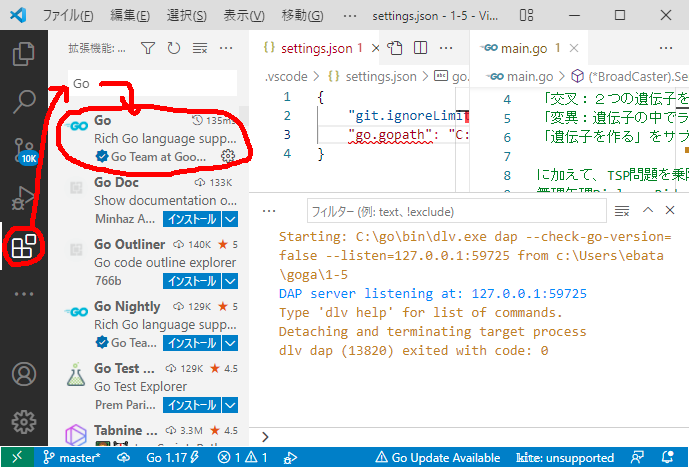Open the Explorer view in activity bar
The height and width of the screenshot is (468, 689).
23,53
